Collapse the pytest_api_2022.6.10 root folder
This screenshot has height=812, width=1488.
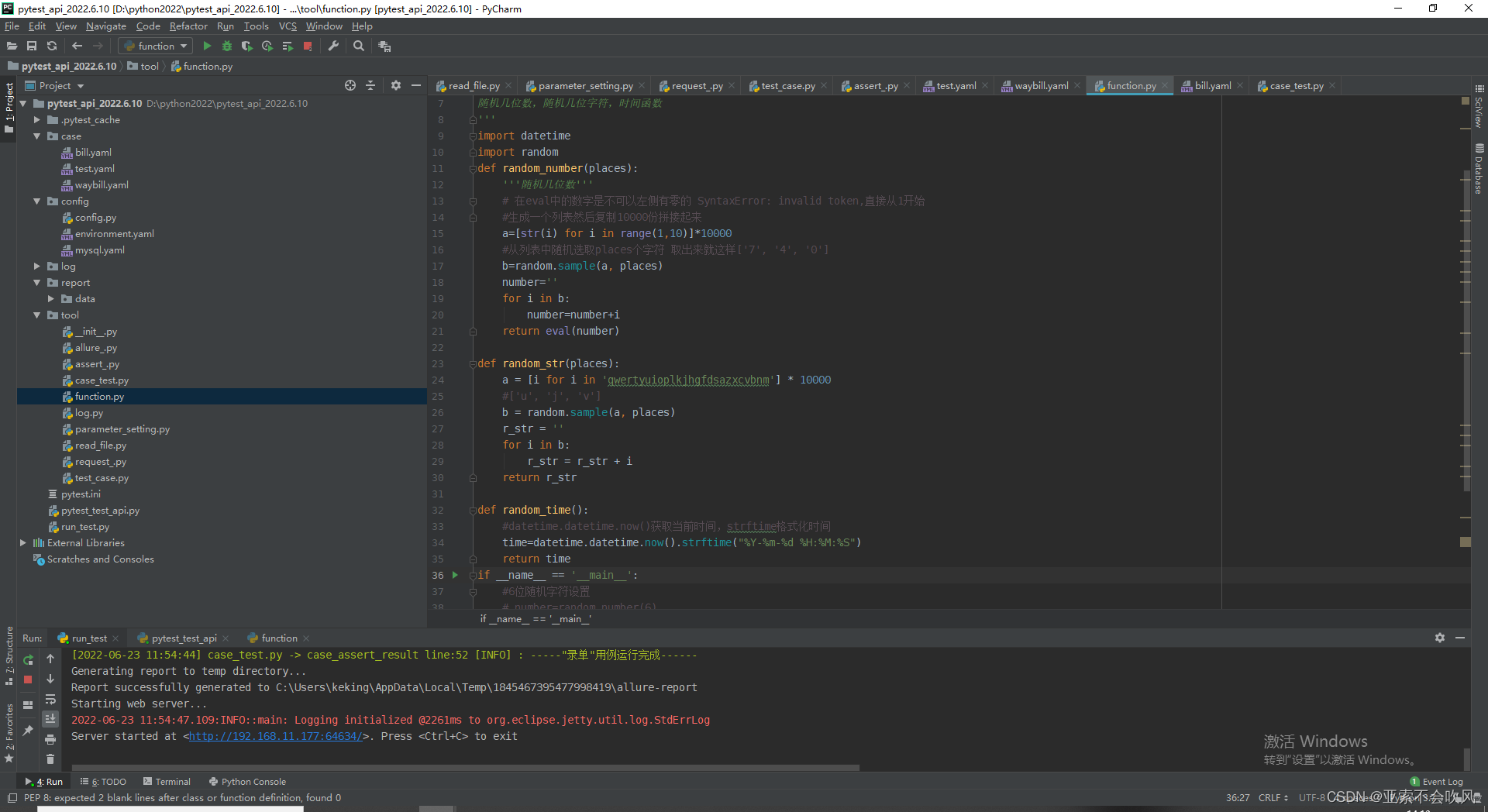pos(23,103)
